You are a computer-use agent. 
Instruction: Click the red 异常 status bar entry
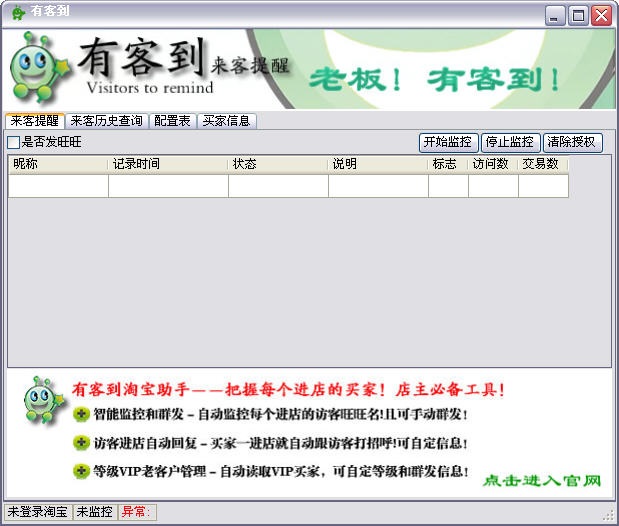(137, 512)
